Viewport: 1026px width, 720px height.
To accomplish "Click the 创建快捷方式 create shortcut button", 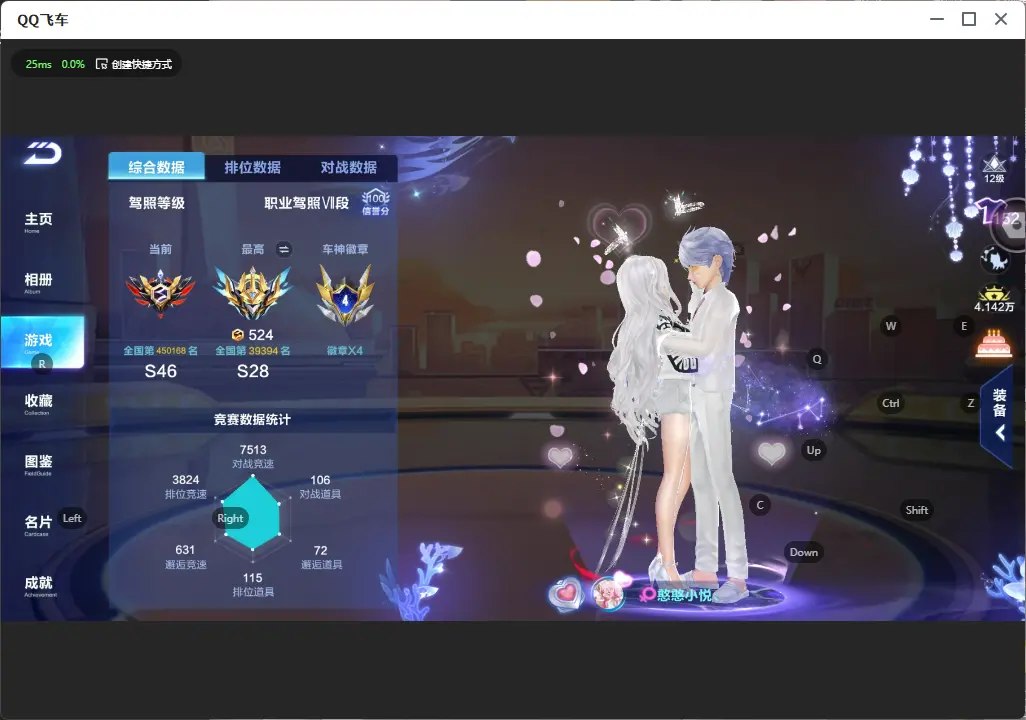I will click(134, 64).
